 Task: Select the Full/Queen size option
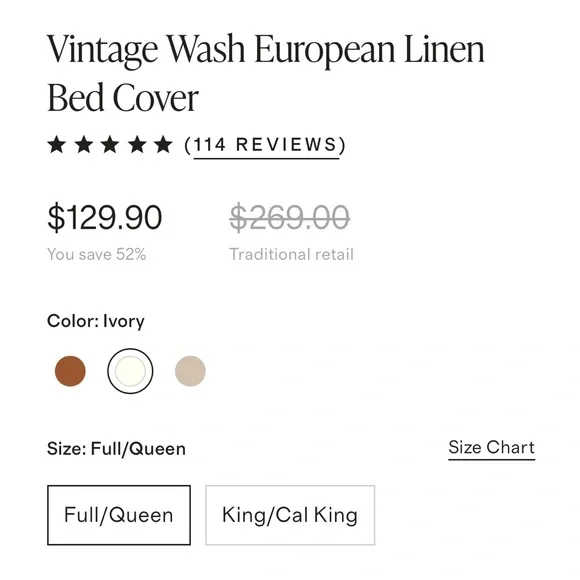(119, 515)
